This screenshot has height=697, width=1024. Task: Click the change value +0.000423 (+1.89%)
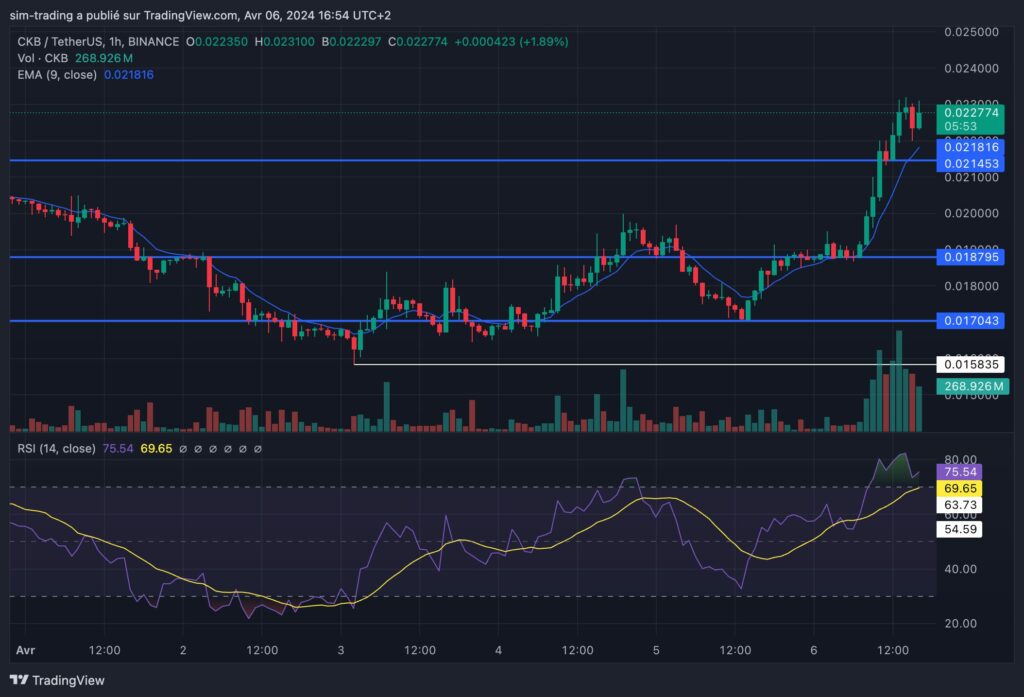coord(511,42)
